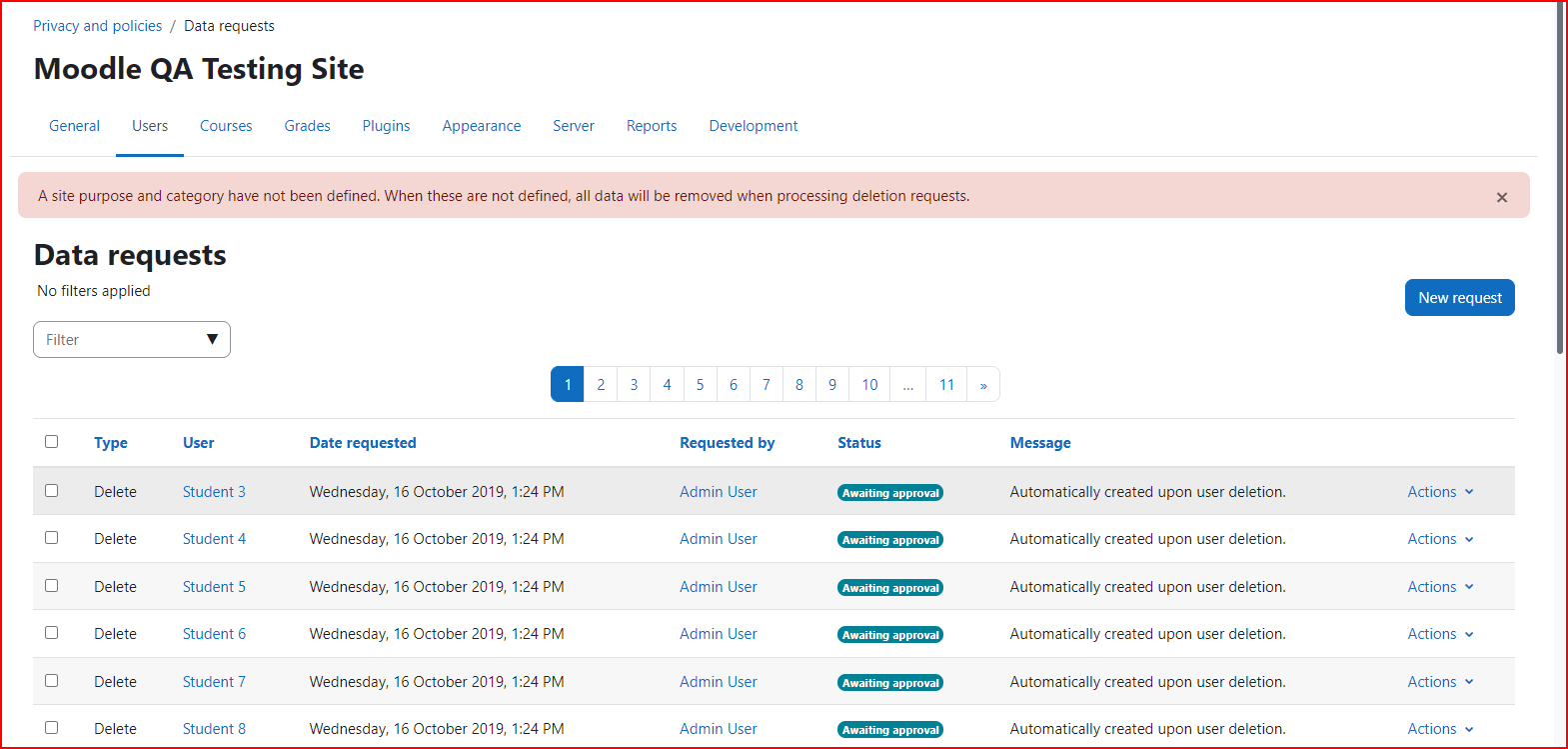This screenshot has width=1568, height=749.
Task: Click Delete type cell in Student 4 row
Action: pyautogui.click(x=115, y=539)
